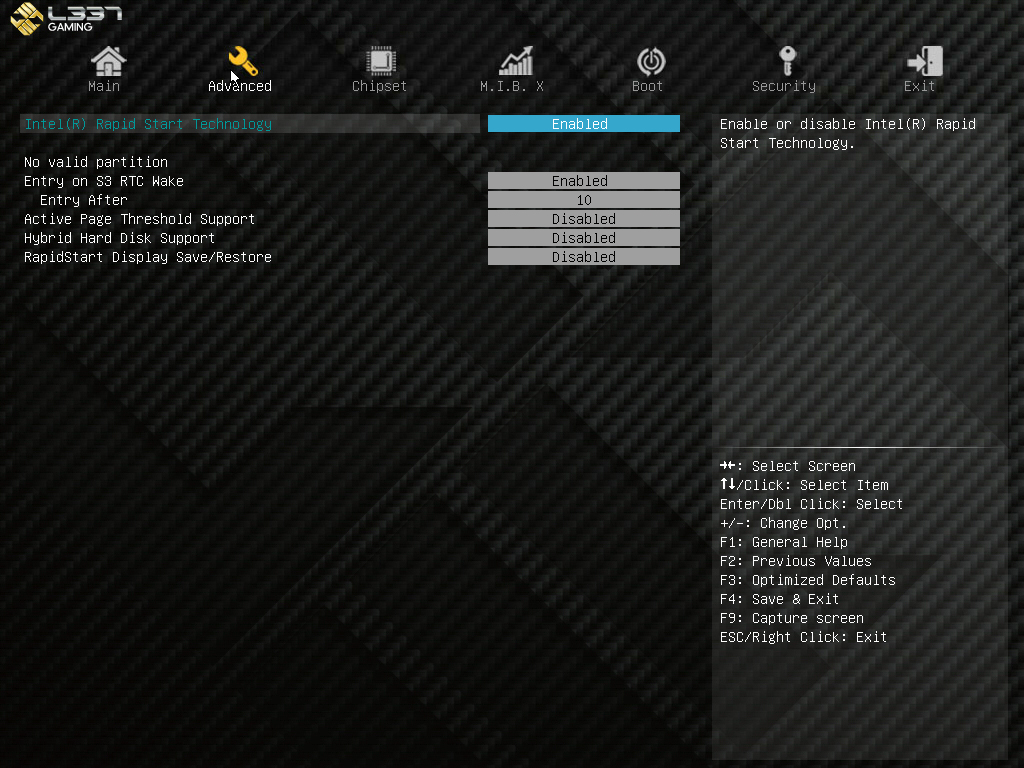Select the Entry After label
The width and height of the screenshot is (1024, 768).
[84, 200]
